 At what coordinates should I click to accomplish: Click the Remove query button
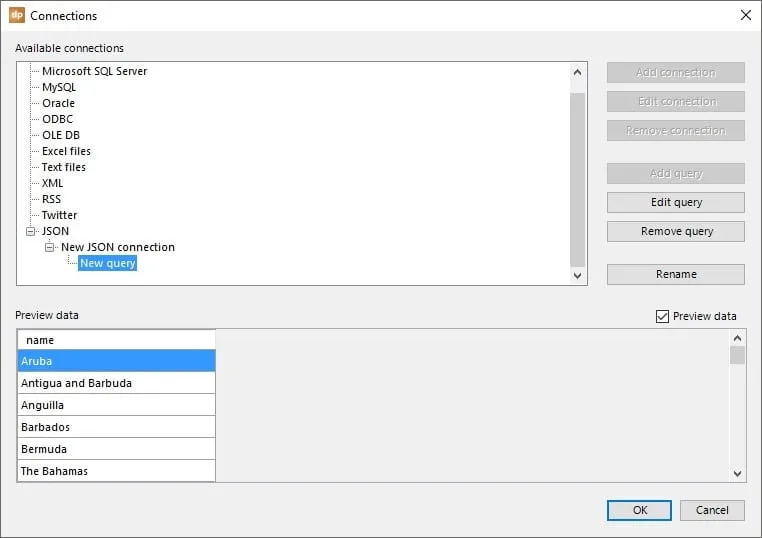click(675, 231)
